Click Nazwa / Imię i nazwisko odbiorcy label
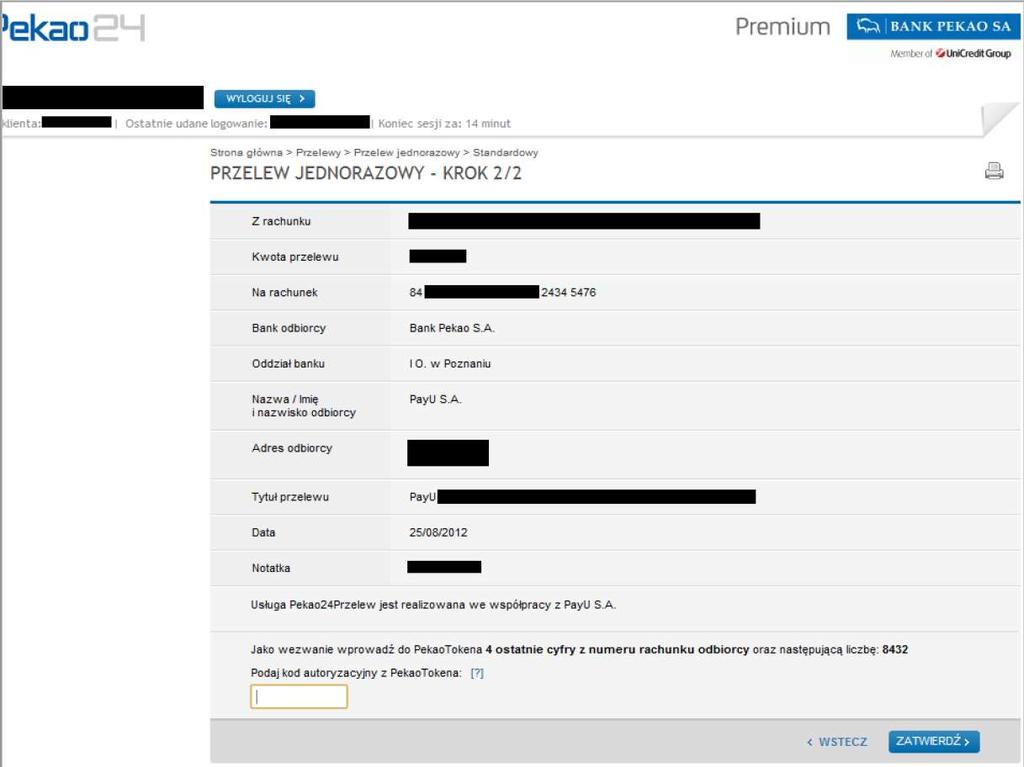Image resolution: width=1024 pixels, height=767 pixels. coord(304,406)
